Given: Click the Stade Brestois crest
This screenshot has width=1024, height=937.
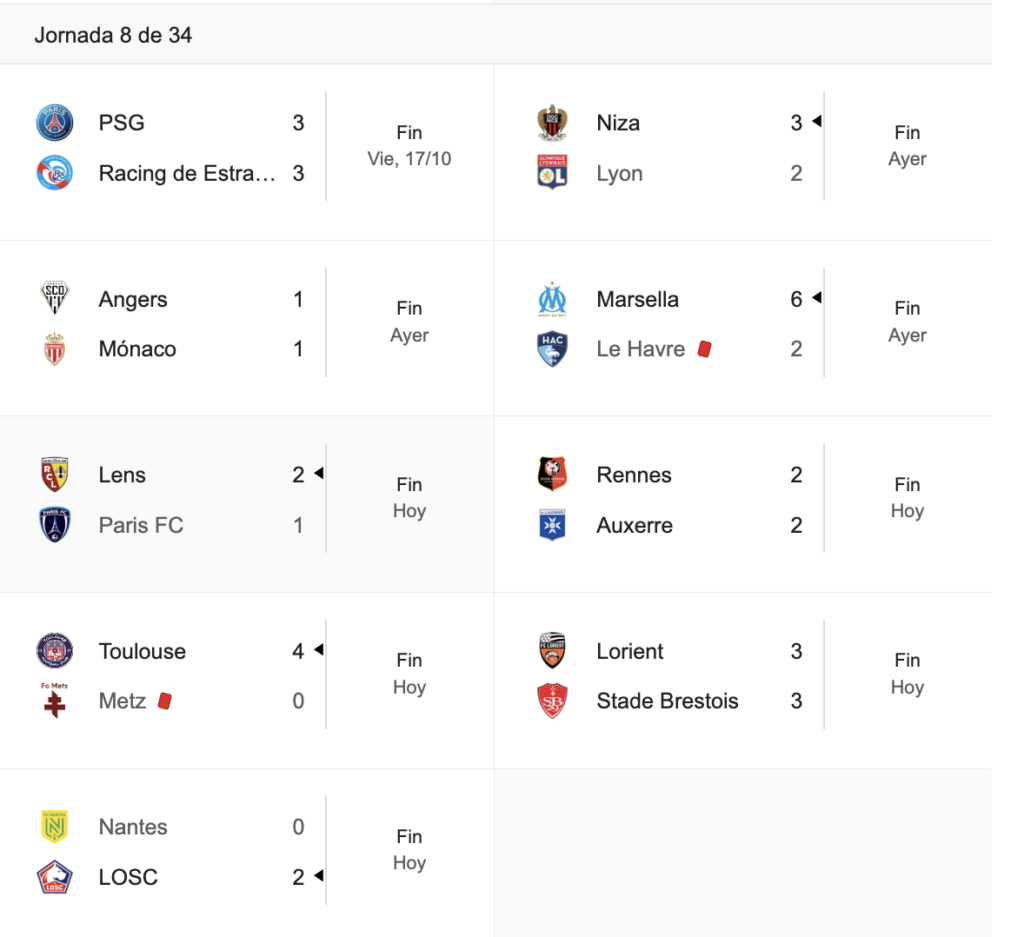Looking at the screenshot, I should pos(553,701).
